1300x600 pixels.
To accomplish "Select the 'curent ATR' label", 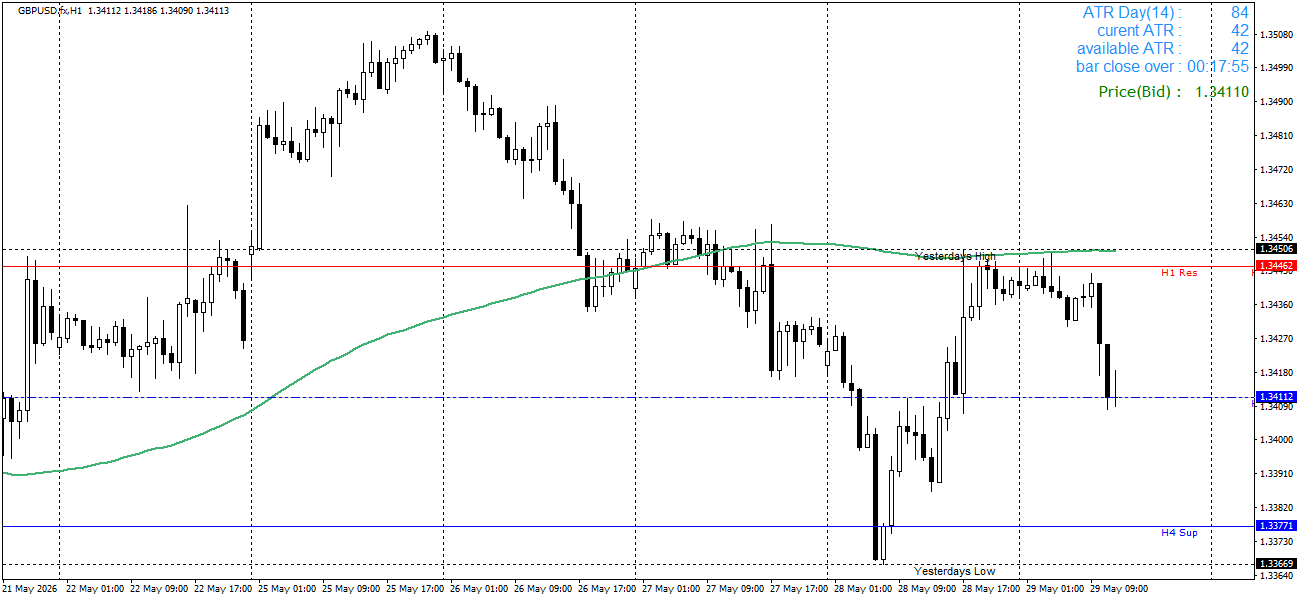I will pos(1139,31).
